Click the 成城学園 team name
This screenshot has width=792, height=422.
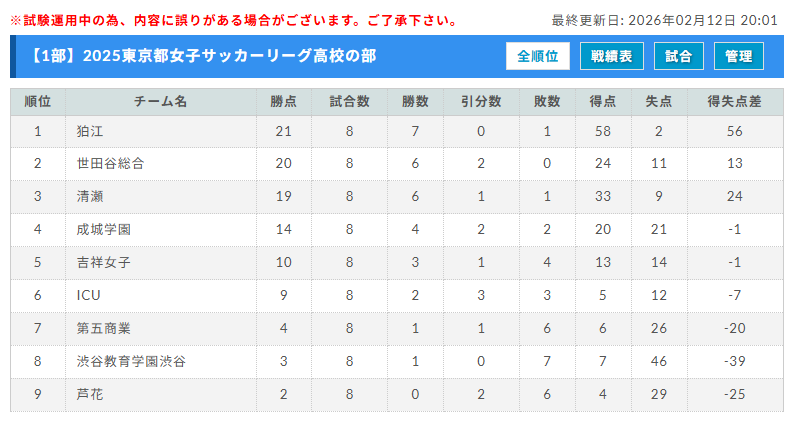point(103,230)
